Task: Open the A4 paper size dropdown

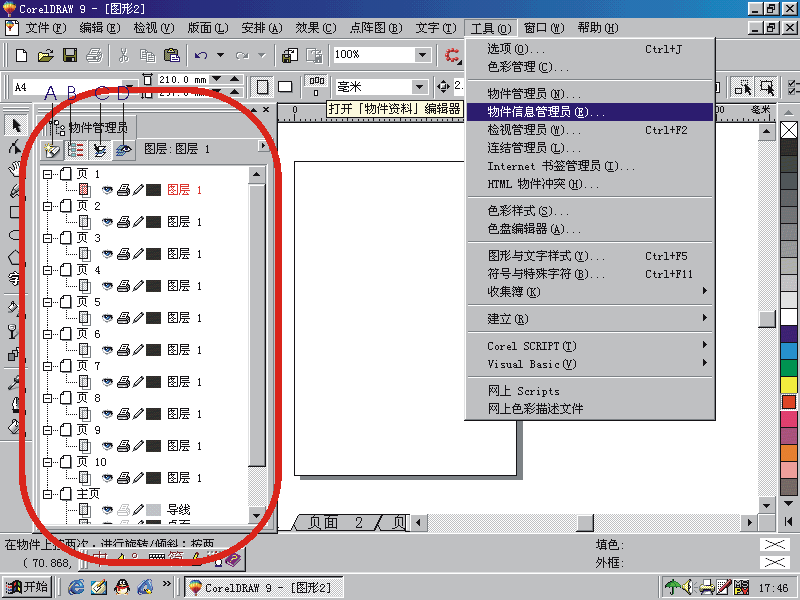Action: [x=130, y=87]
